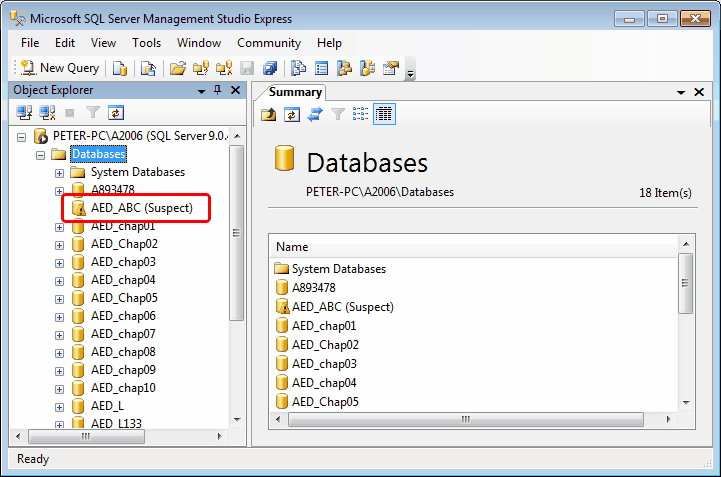Click the Object Explorer toolbar icon

344,69
